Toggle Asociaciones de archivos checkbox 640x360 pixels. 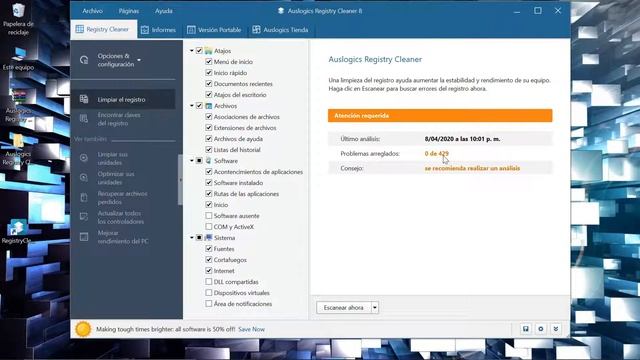[209, 117]
